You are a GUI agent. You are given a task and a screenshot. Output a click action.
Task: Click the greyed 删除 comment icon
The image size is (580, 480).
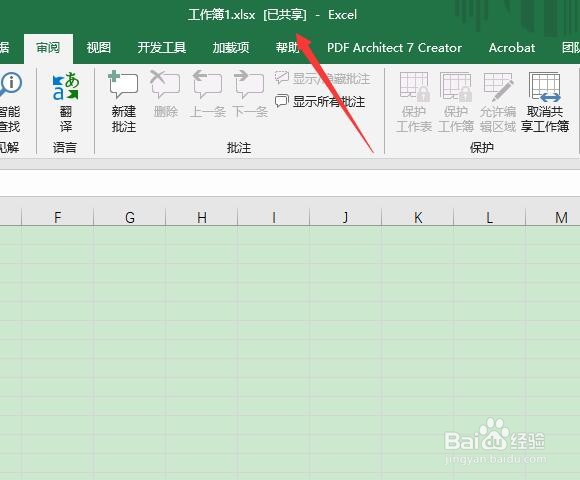165,95
